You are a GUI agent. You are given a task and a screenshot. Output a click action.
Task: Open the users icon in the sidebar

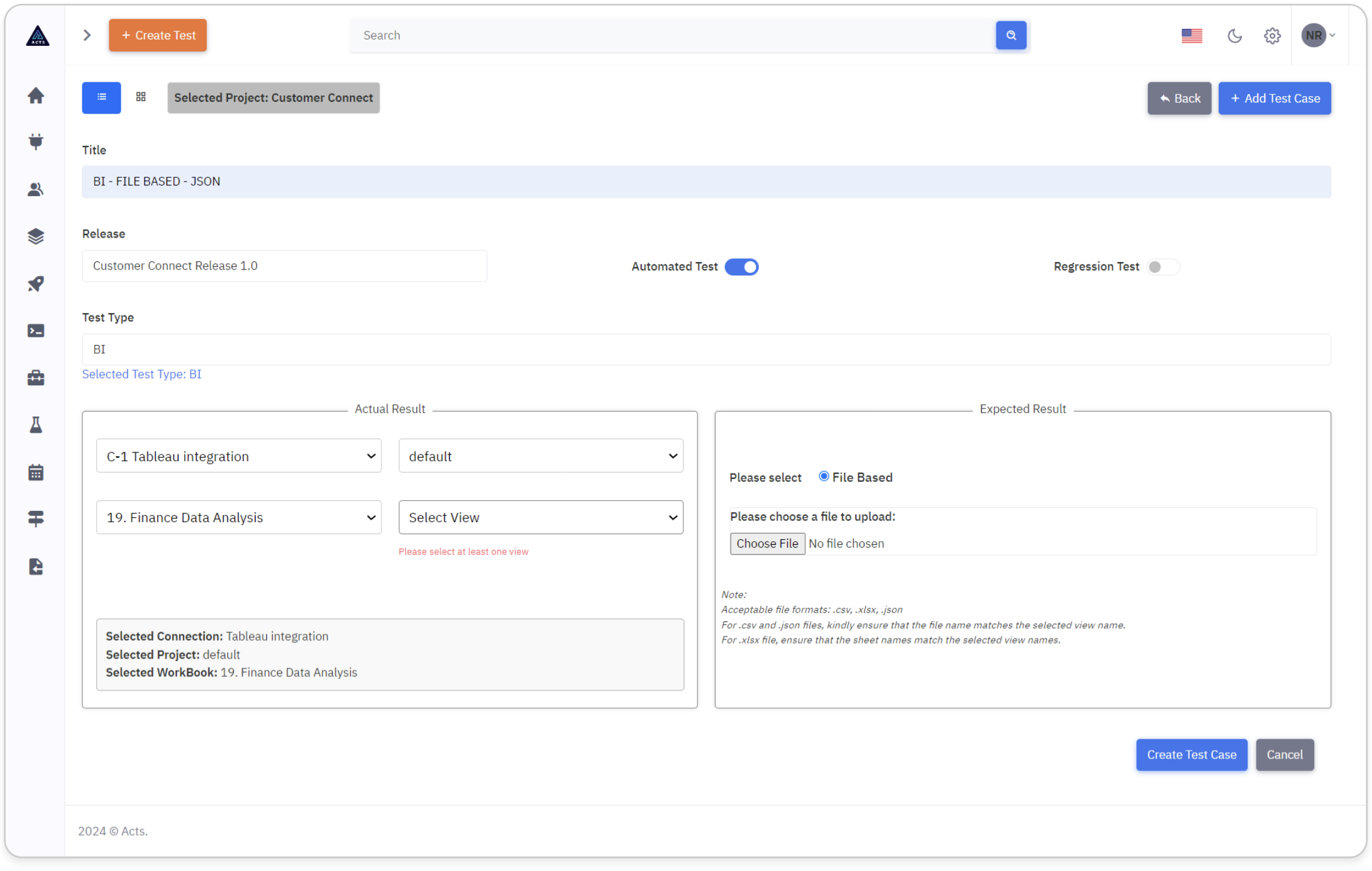coord(36,189)
